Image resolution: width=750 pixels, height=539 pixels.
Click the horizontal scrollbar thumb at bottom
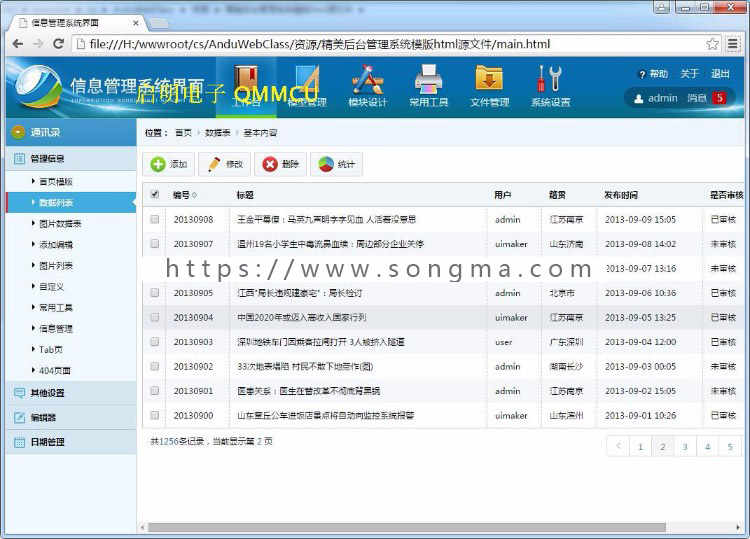(407, 527)
